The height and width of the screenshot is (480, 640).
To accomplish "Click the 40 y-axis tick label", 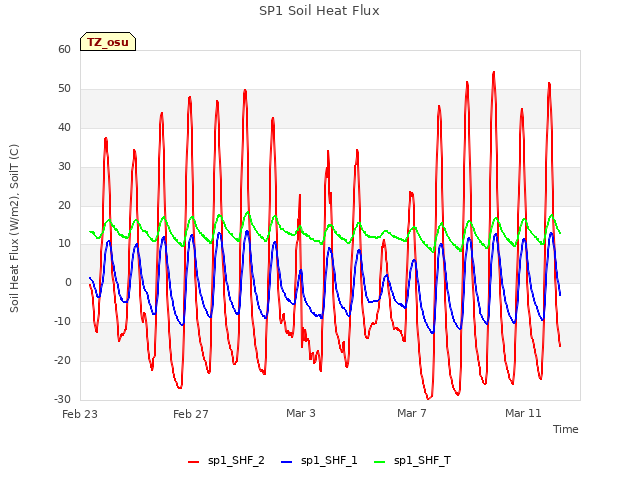I will (64, 128).
